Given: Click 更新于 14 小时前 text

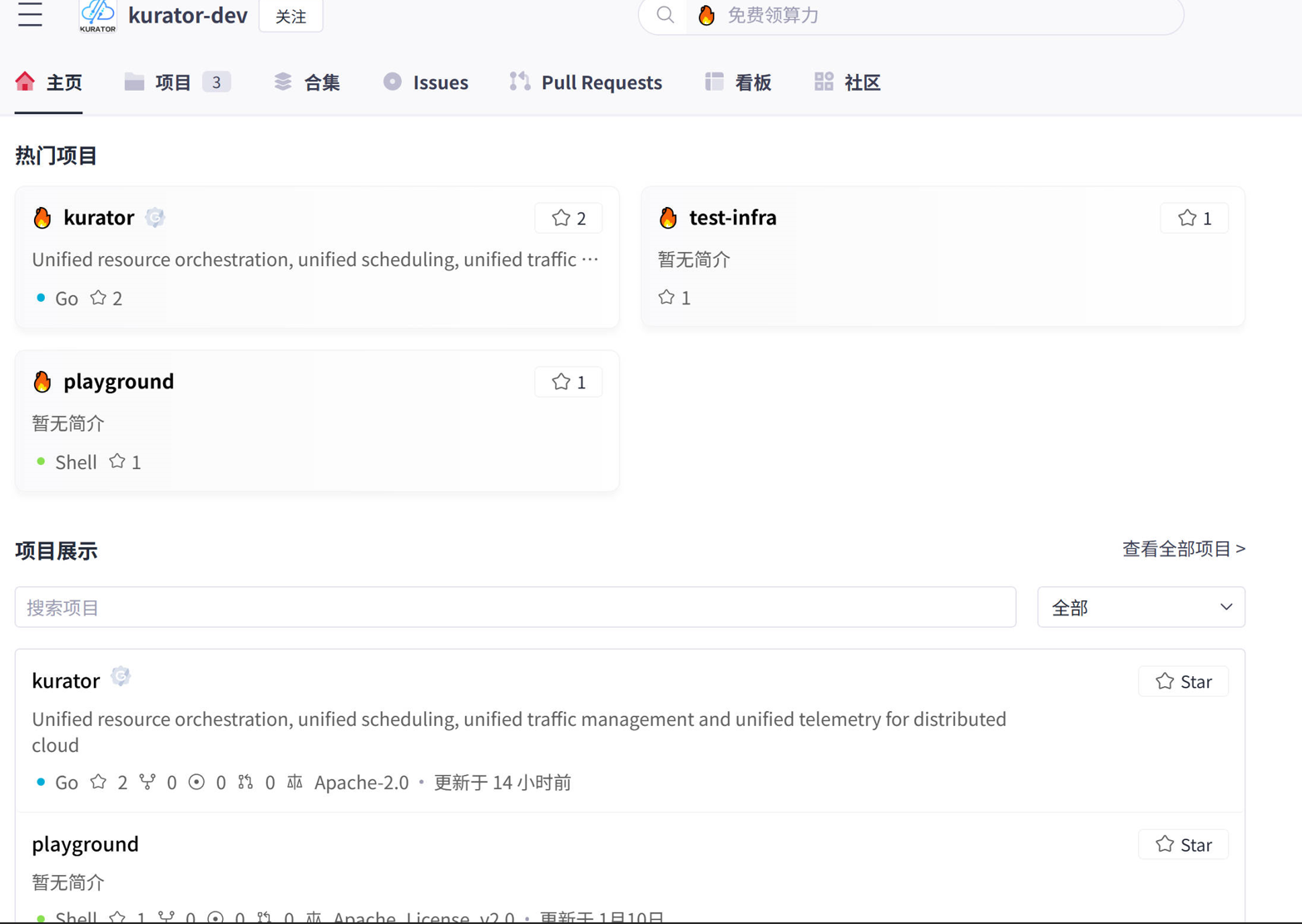Looking at the screenshot, I should 502,782.
